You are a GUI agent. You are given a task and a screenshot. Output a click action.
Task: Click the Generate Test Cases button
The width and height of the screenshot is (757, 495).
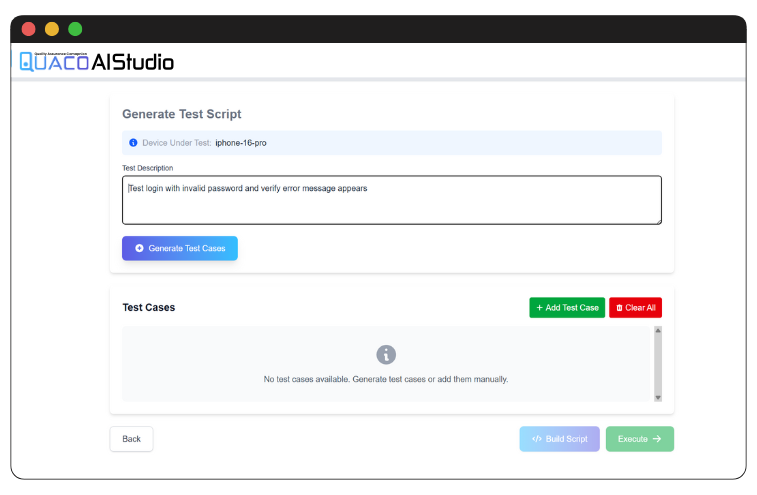click(180, 248)
